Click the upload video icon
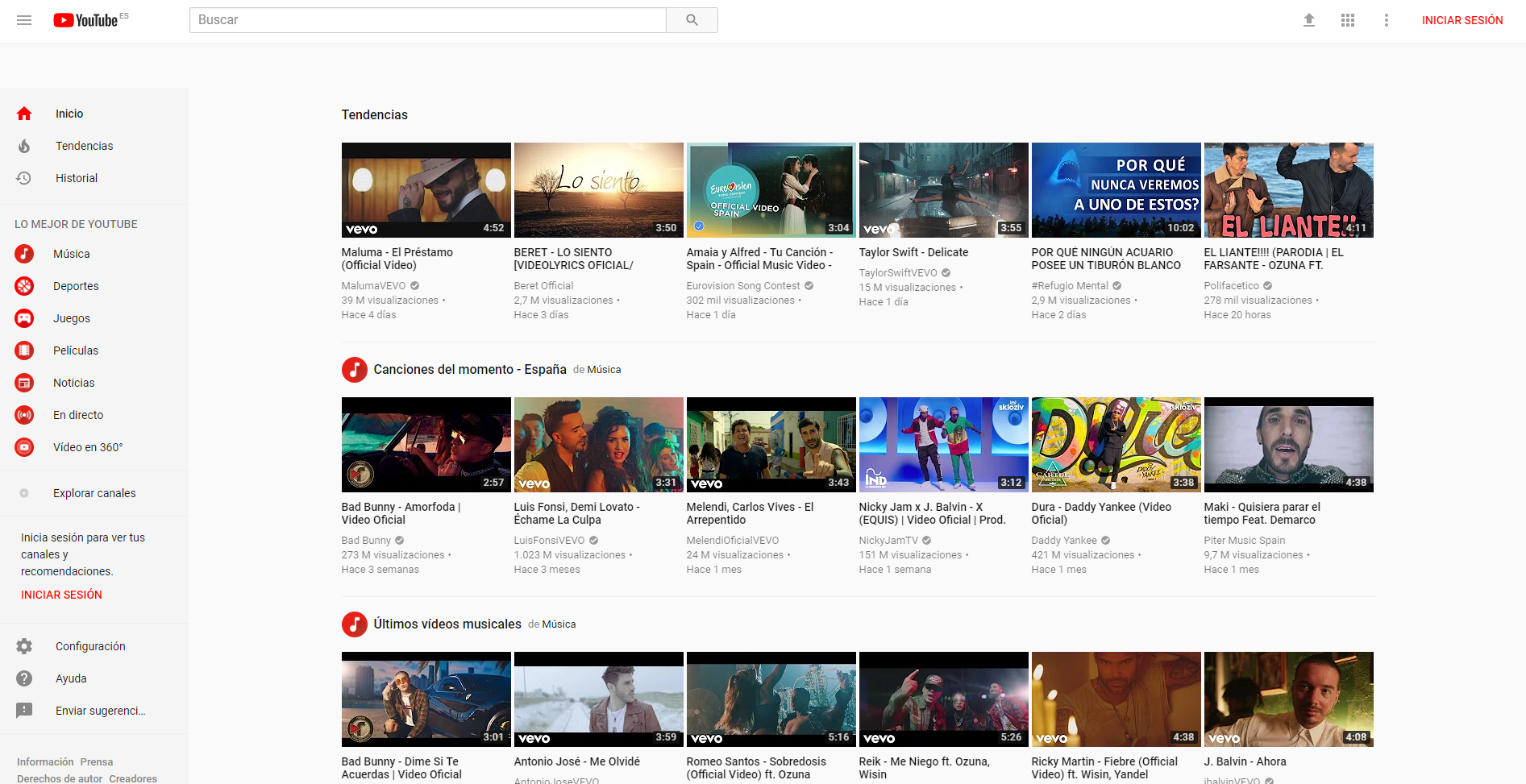Image resolution: width=1526 pixels, height=784 pixels. click(1309, 20)
